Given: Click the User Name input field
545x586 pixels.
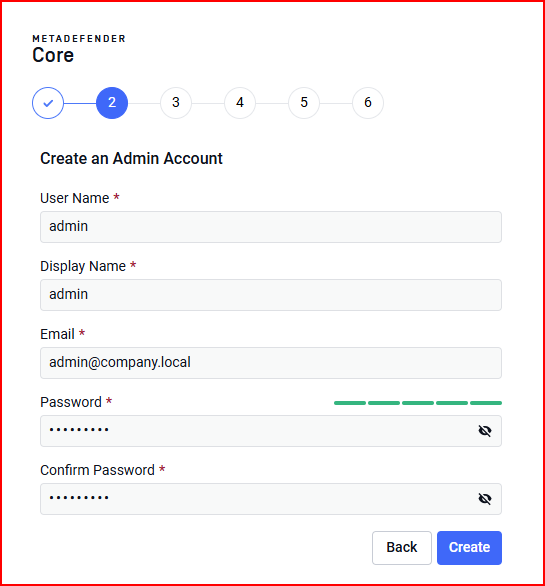Looking at the screenshot, I should (271, 227).
